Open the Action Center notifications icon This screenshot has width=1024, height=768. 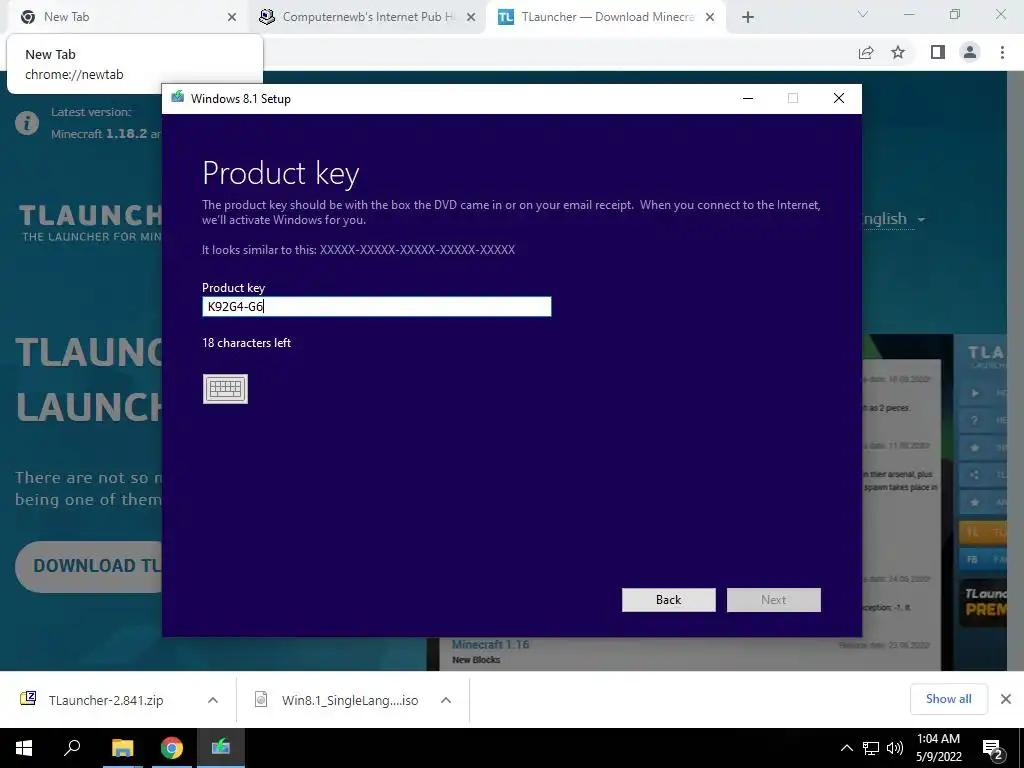pyautogui.click(x=993, y=748)
